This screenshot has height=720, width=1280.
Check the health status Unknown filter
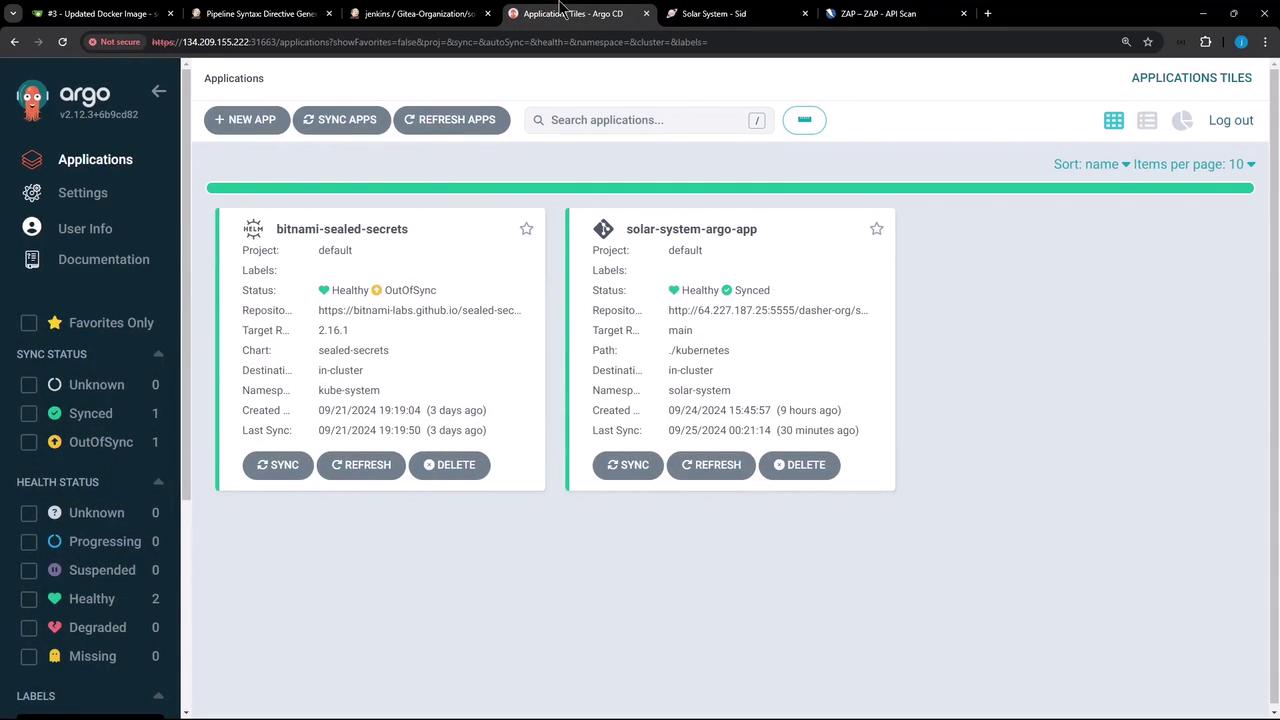[x=29, y=513]
